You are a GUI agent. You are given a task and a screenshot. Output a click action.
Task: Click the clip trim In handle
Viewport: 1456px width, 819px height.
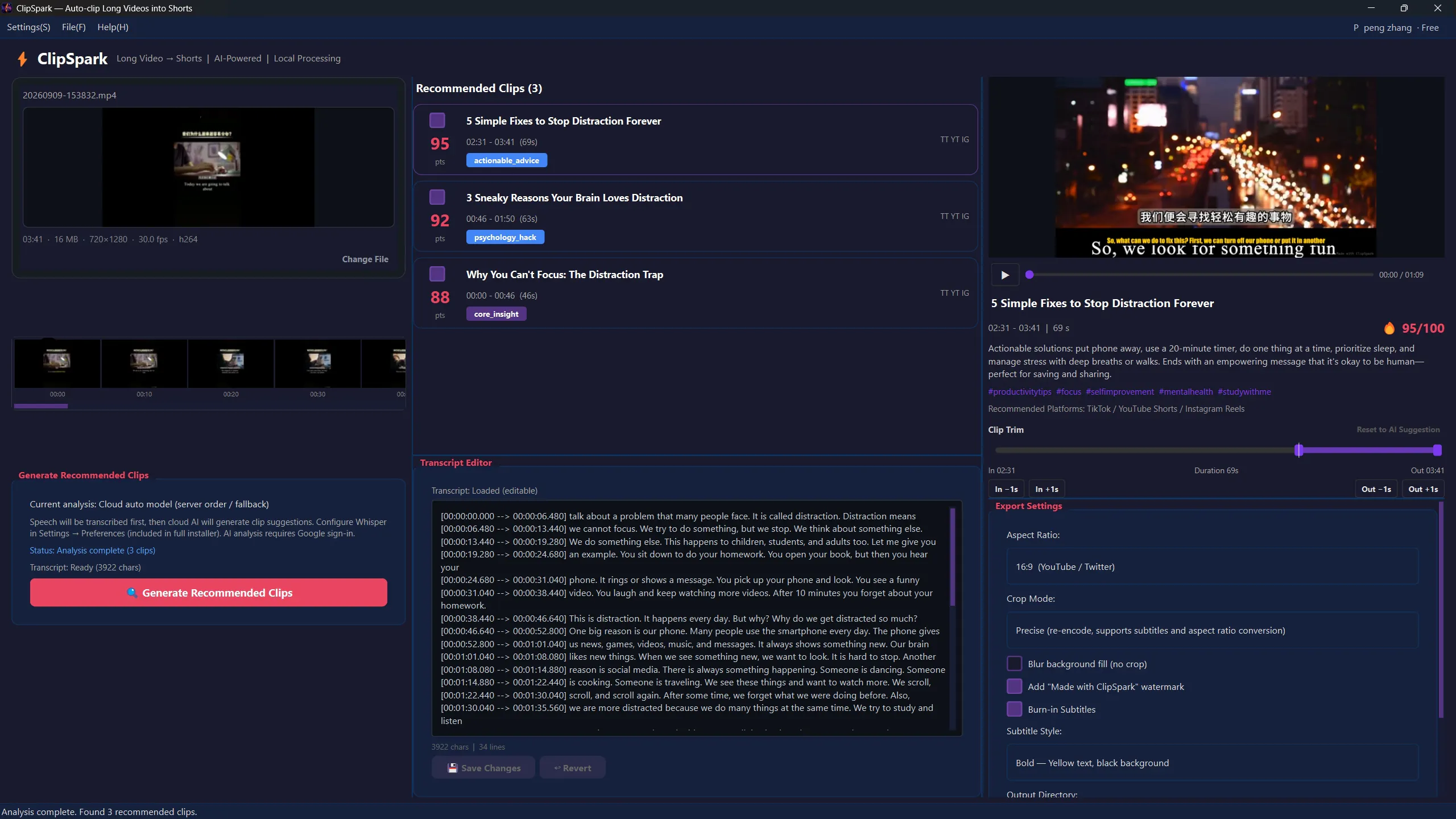(x=1298, y=450)
